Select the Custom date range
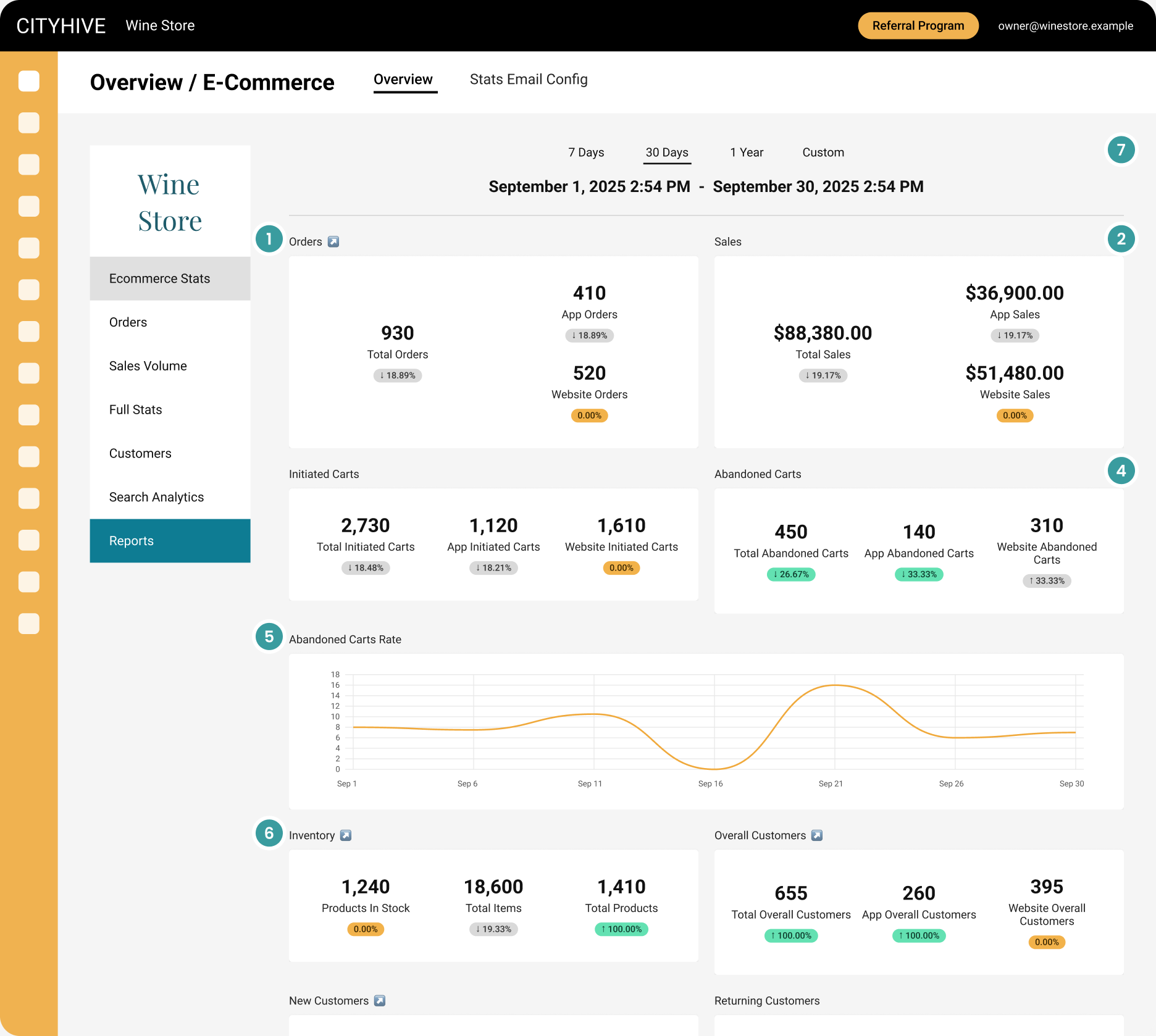The width and height of the screenshot is (1156, 1036). [x=823, y=152]
